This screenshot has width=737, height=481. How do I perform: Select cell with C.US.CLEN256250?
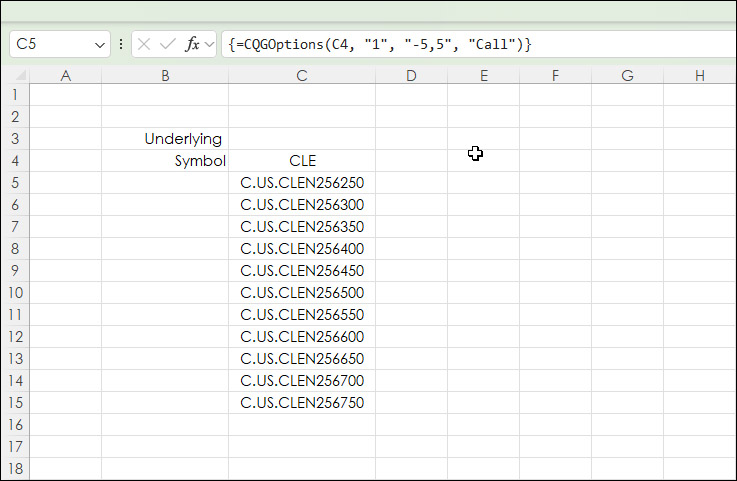pyautogui.click(x=302, y=183)
